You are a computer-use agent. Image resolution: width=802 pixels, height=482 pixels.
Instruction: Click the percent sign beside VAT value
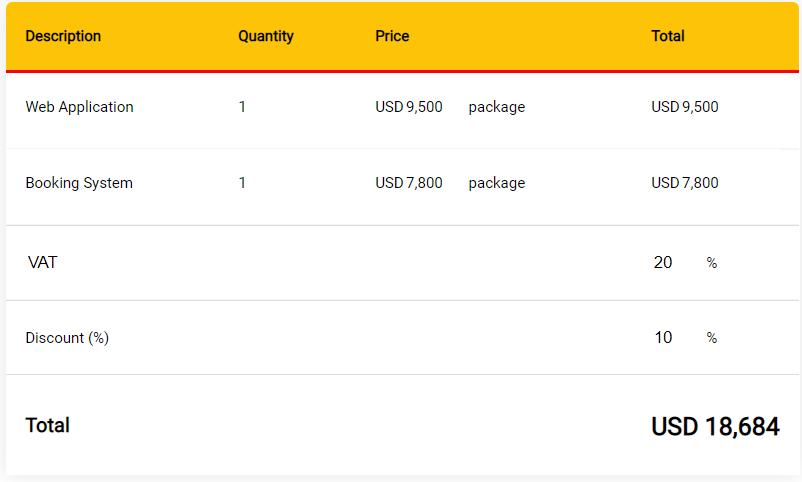click(711, 263)
